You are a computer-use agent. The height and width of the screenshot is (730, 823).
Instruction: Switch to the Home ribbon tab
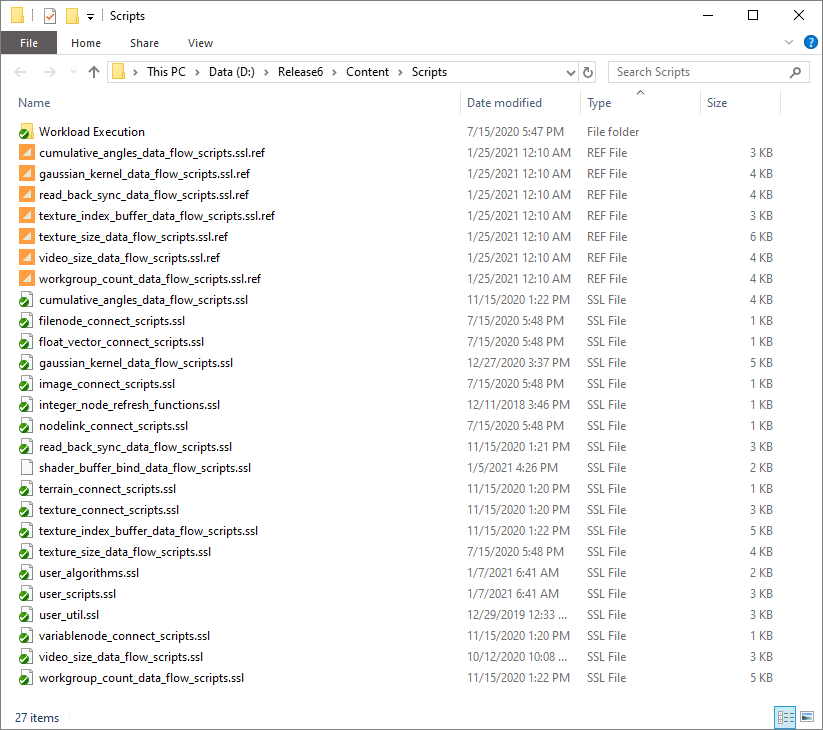tap(86, 43)
